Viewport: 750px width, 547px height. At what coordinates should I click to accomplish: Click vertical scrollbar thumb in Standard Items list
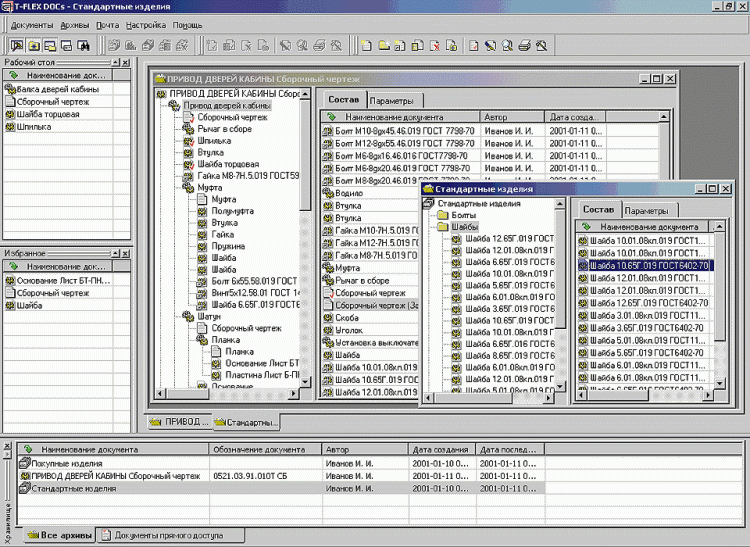(x=719, y=287)
